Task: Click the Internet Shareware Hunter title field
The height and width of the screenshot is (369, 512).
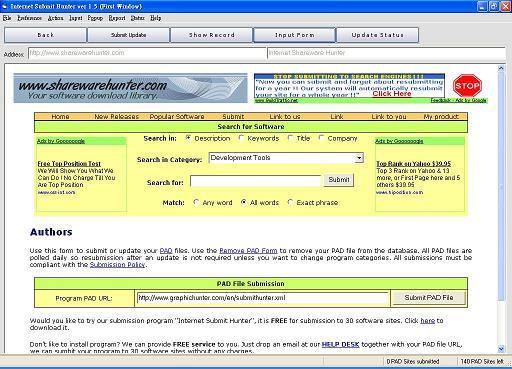Action: tap(386, 53)
